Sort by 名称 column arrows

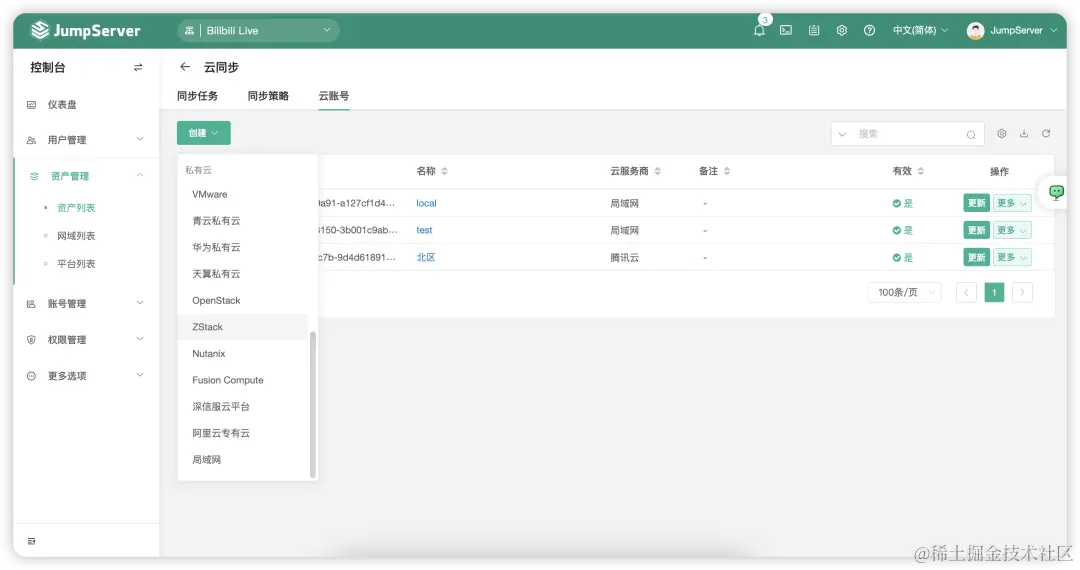(x=444, y=171)
